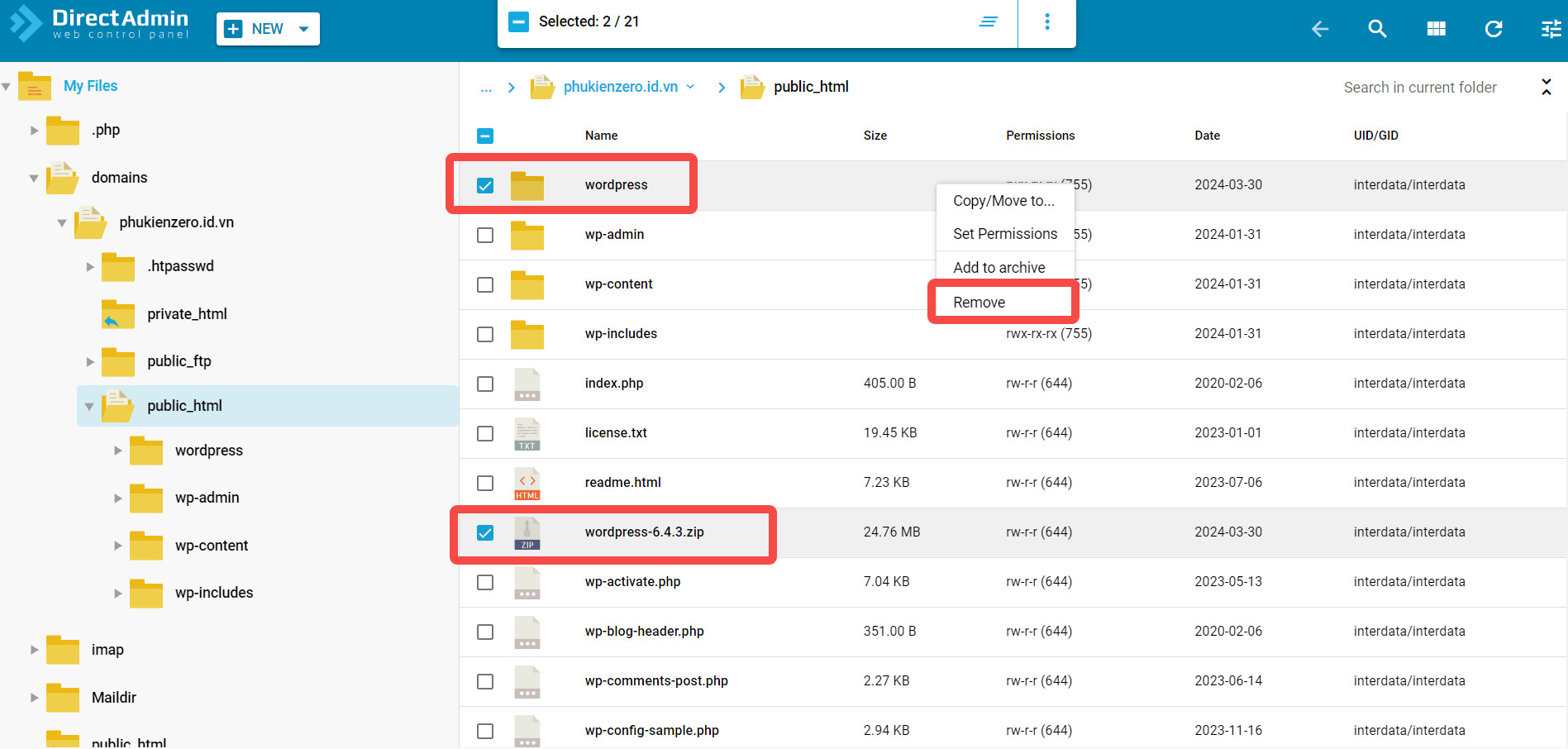
Task: Click wp-comments-post.php file name
Action: [x=656, y=681]
